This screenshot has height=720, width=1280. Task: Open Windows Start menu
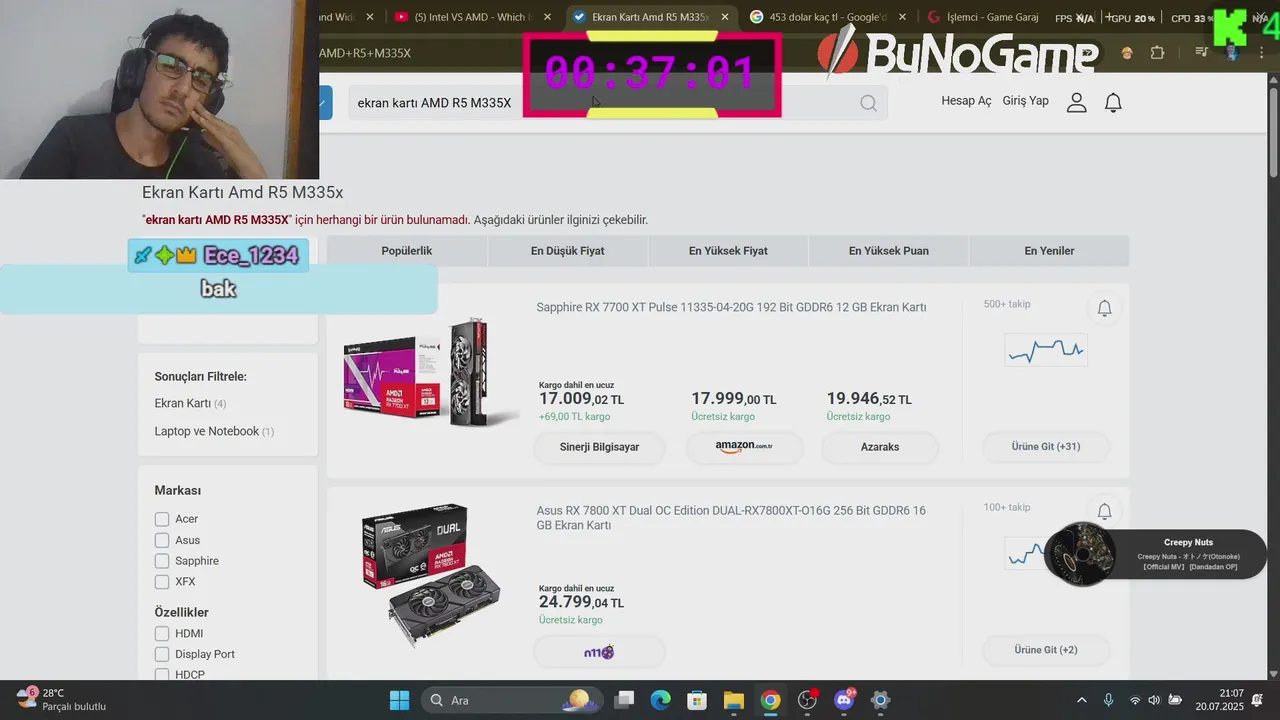(399, 700)
